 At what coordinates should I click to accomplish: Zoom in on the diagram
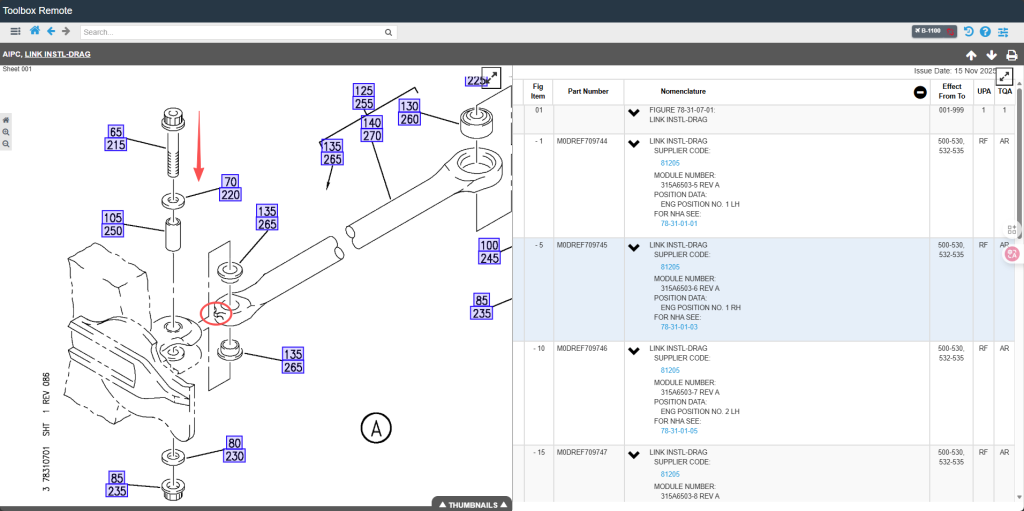tap(6, 132)
